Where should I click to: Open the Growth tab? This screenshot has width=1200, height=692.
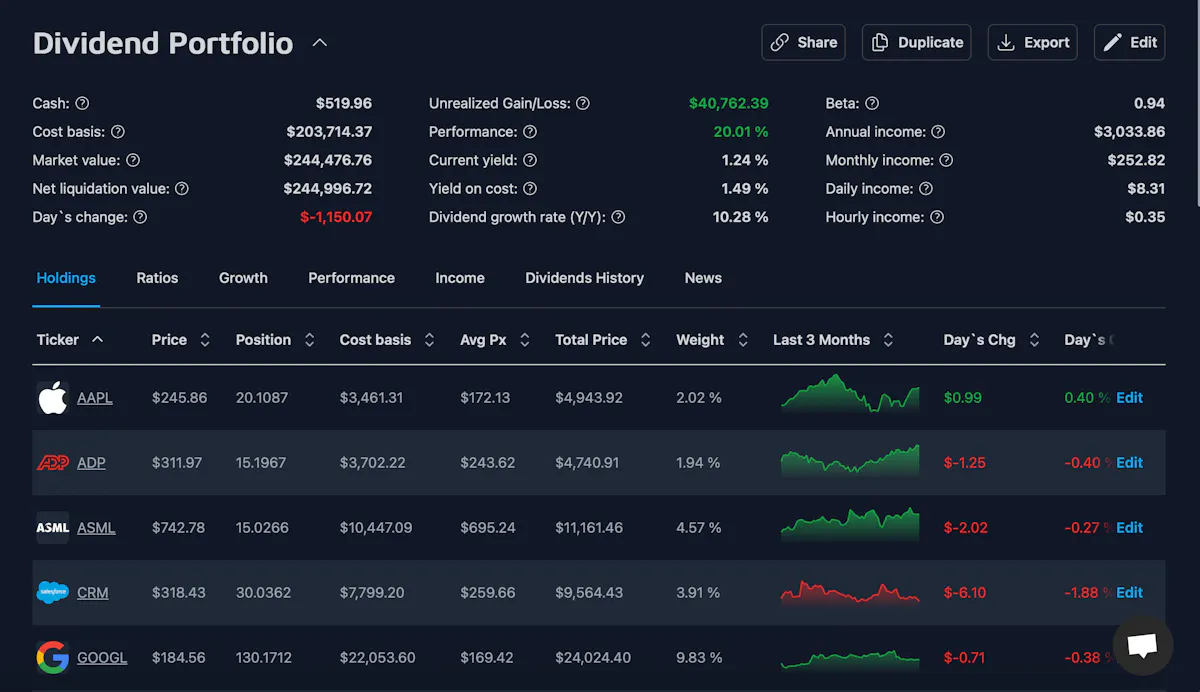[243, 278]
